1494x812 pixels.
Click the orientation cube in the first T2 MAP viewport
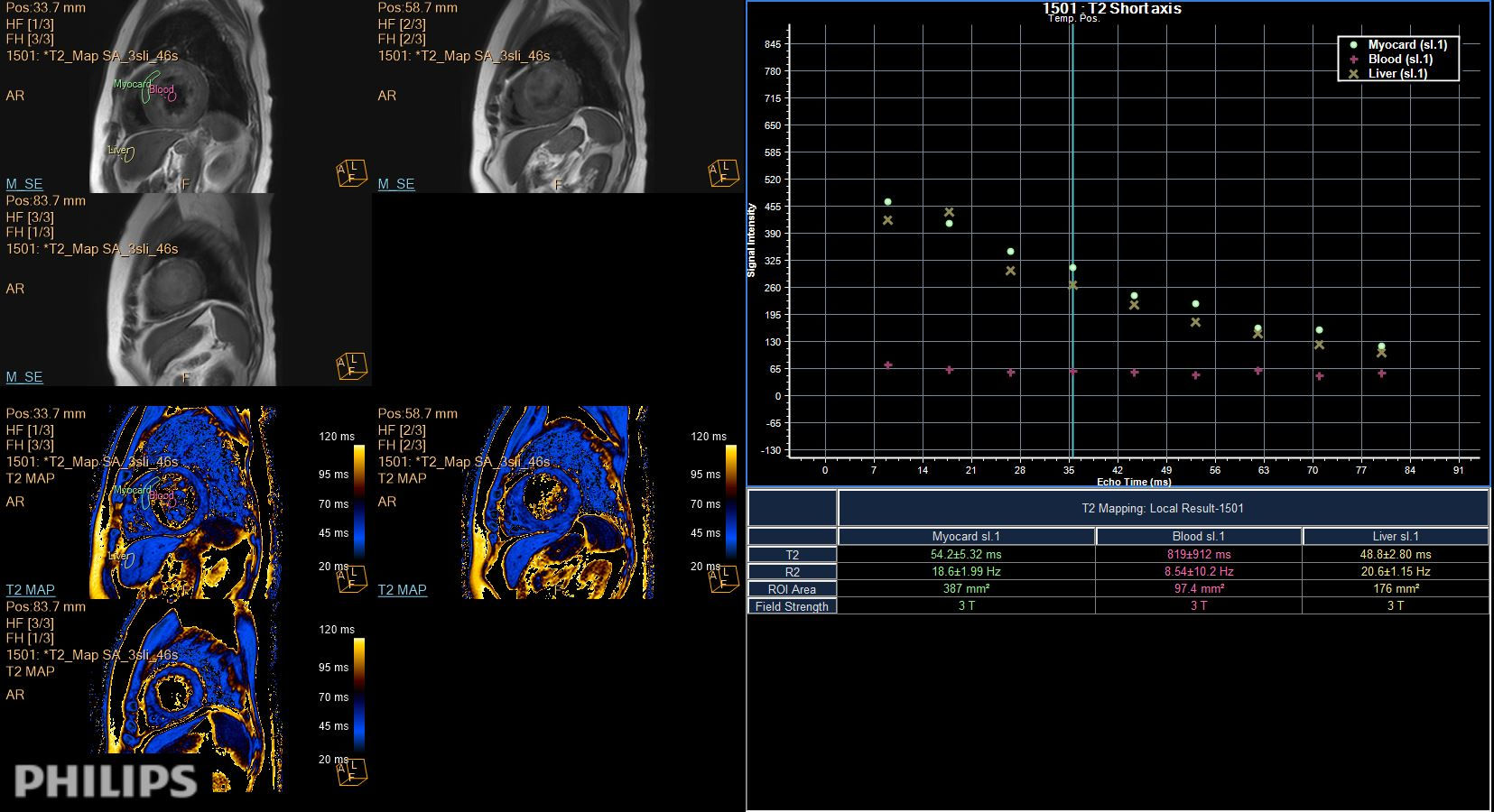351,580
